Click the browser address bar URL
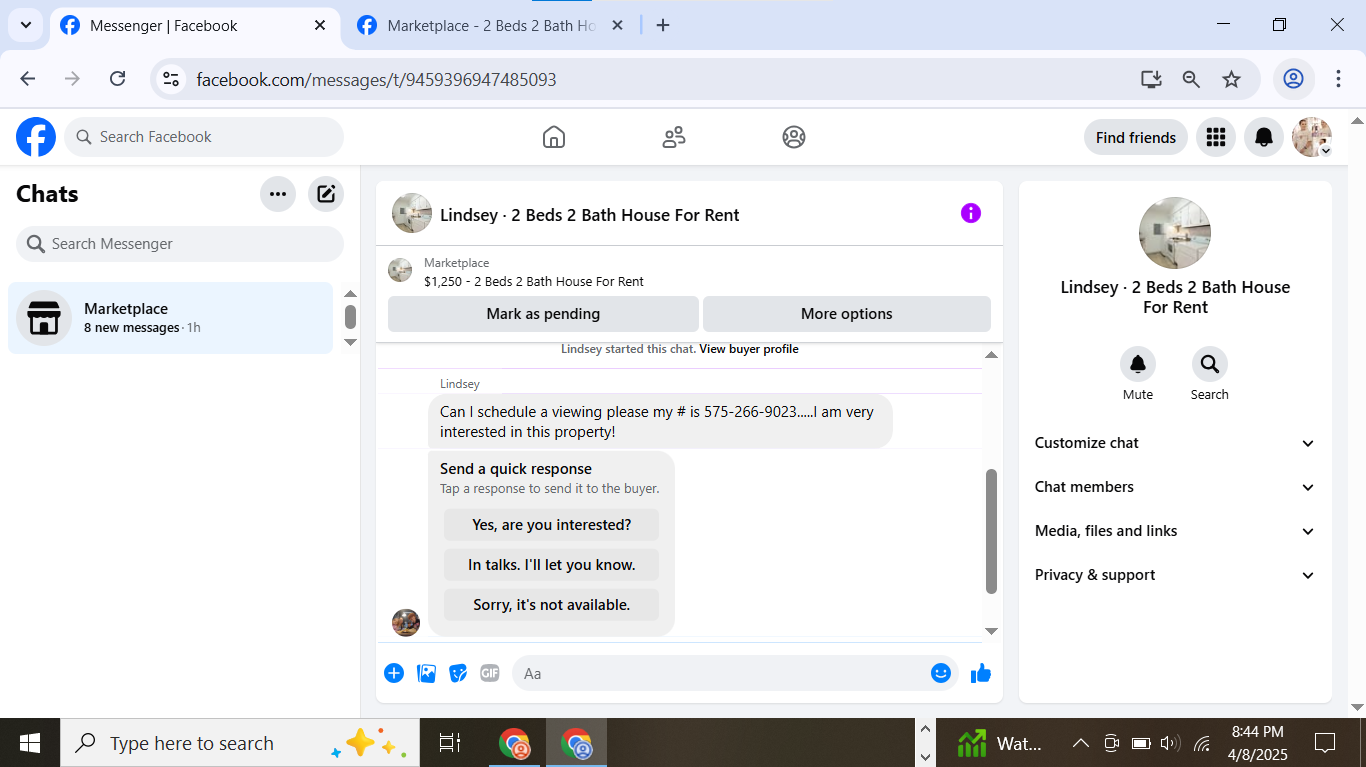1366x767 pixels. tap(376, 79)
